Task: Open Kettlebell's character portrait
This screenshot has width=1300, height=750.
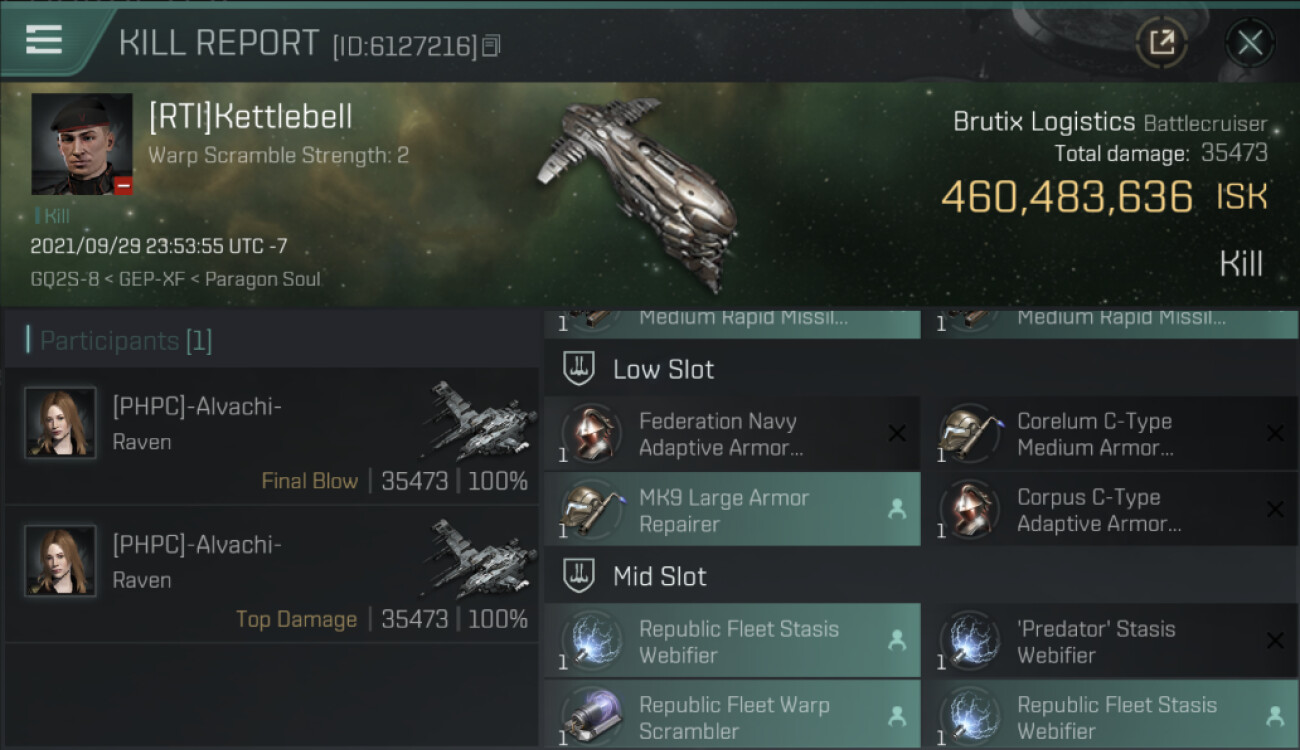Action: pyautogui.click(x=82, y=145)
